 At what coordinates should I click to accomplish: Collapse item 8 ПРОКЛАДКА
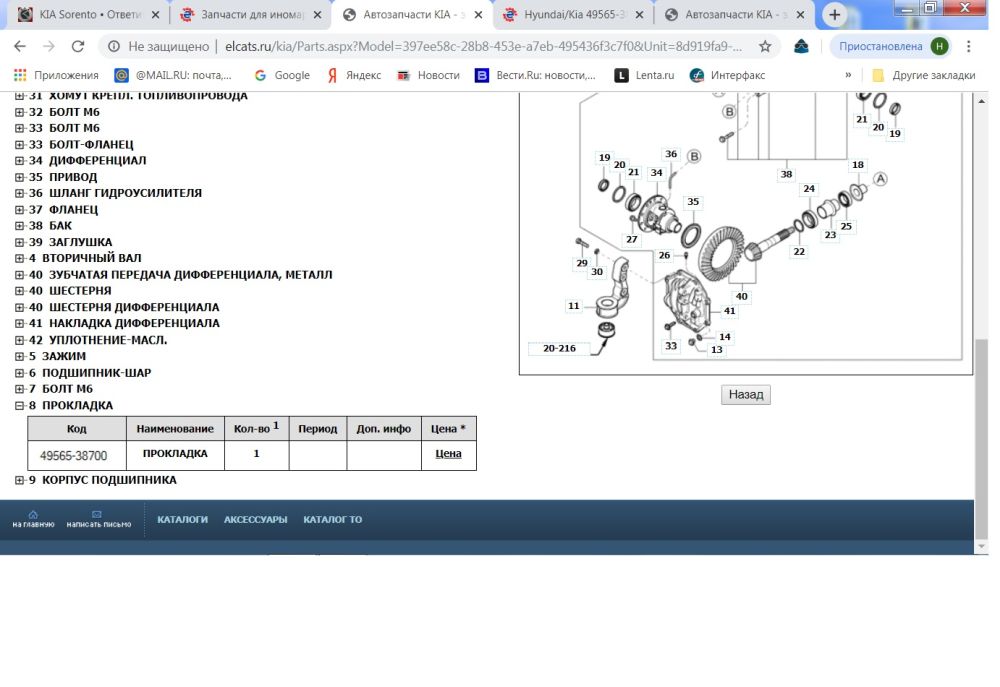point(19,406)
